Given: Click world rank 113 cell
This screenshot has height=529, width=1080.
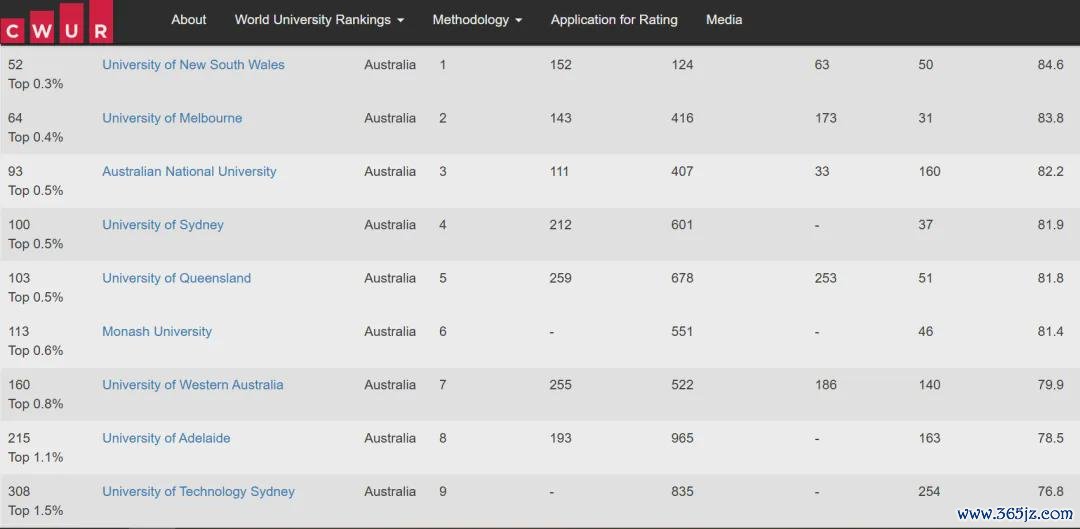Looking at the screenshot, I should coord(19,331).
